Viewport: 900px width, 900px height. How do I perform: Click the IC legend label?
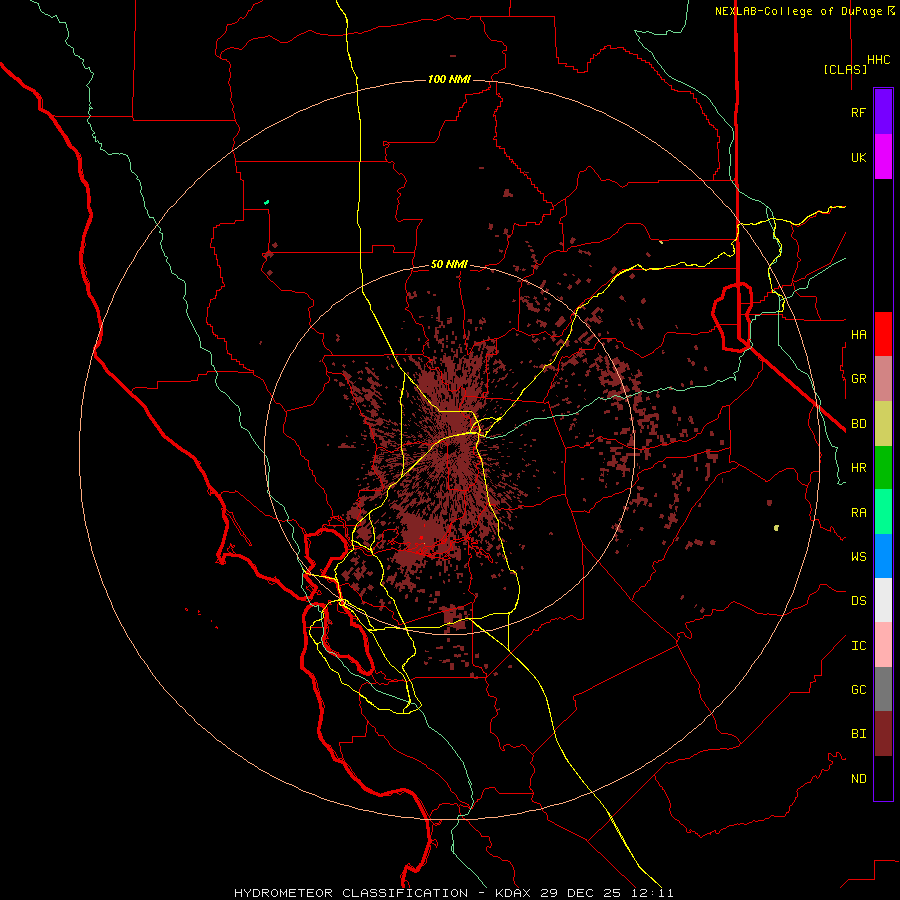858,646
